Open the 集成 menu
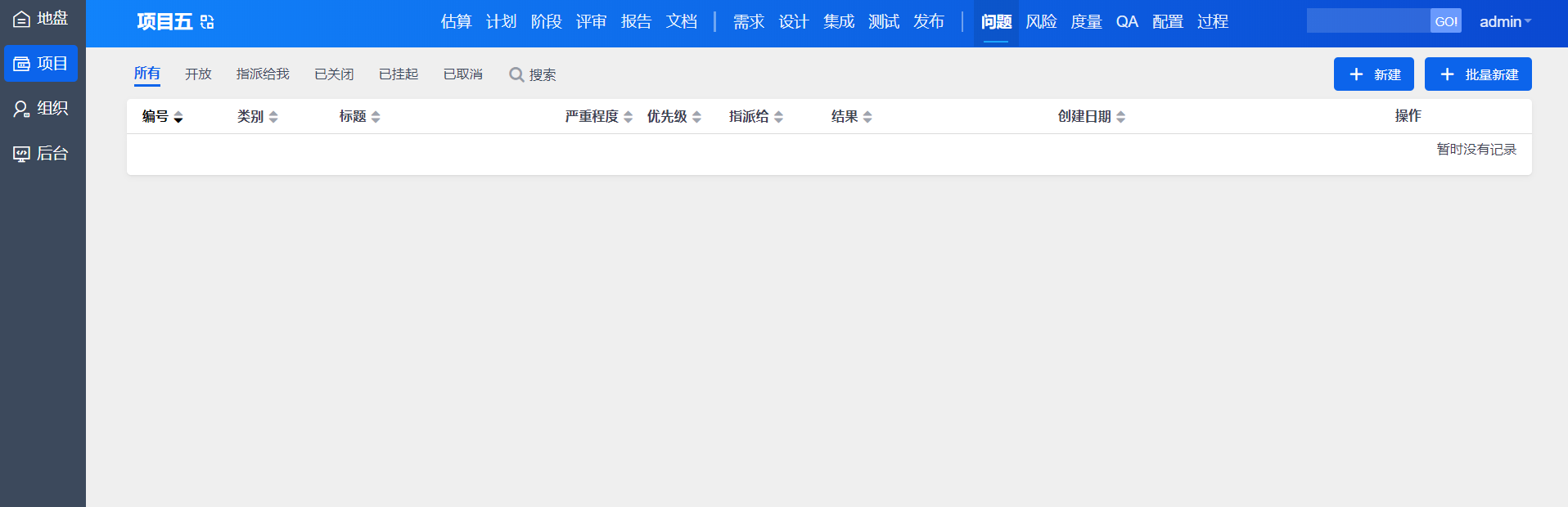This screenshot has height=507, width=1568. tap(839, 22)
